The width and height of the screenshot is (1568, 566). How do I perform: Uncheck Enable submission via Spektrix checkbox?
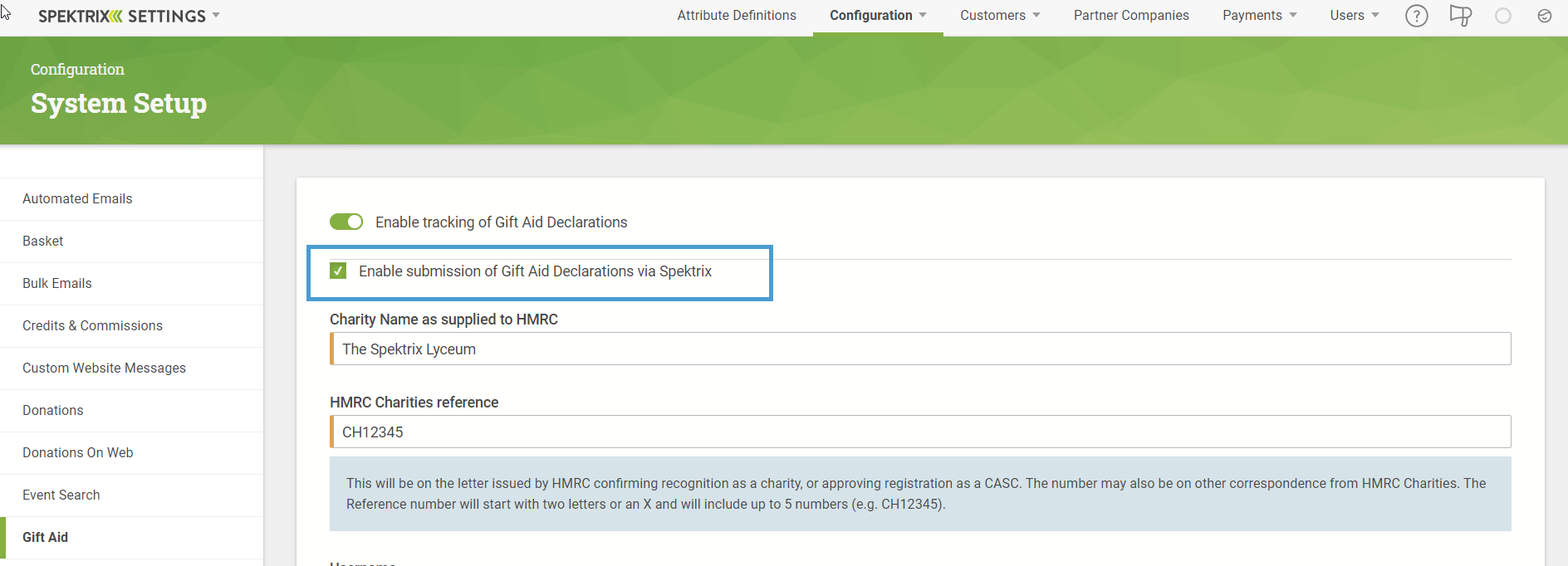click(338, 271)
